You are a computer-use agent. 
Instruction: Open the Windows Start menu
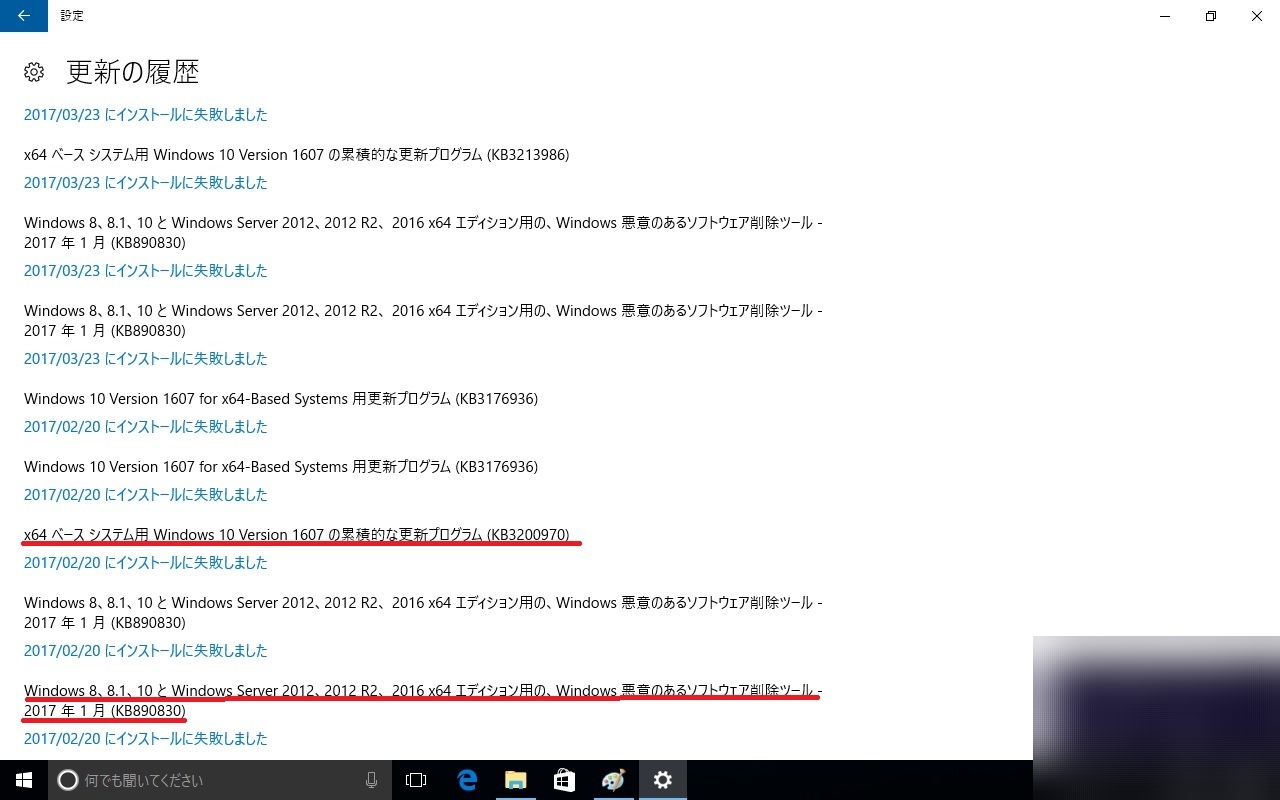(24, 780)
